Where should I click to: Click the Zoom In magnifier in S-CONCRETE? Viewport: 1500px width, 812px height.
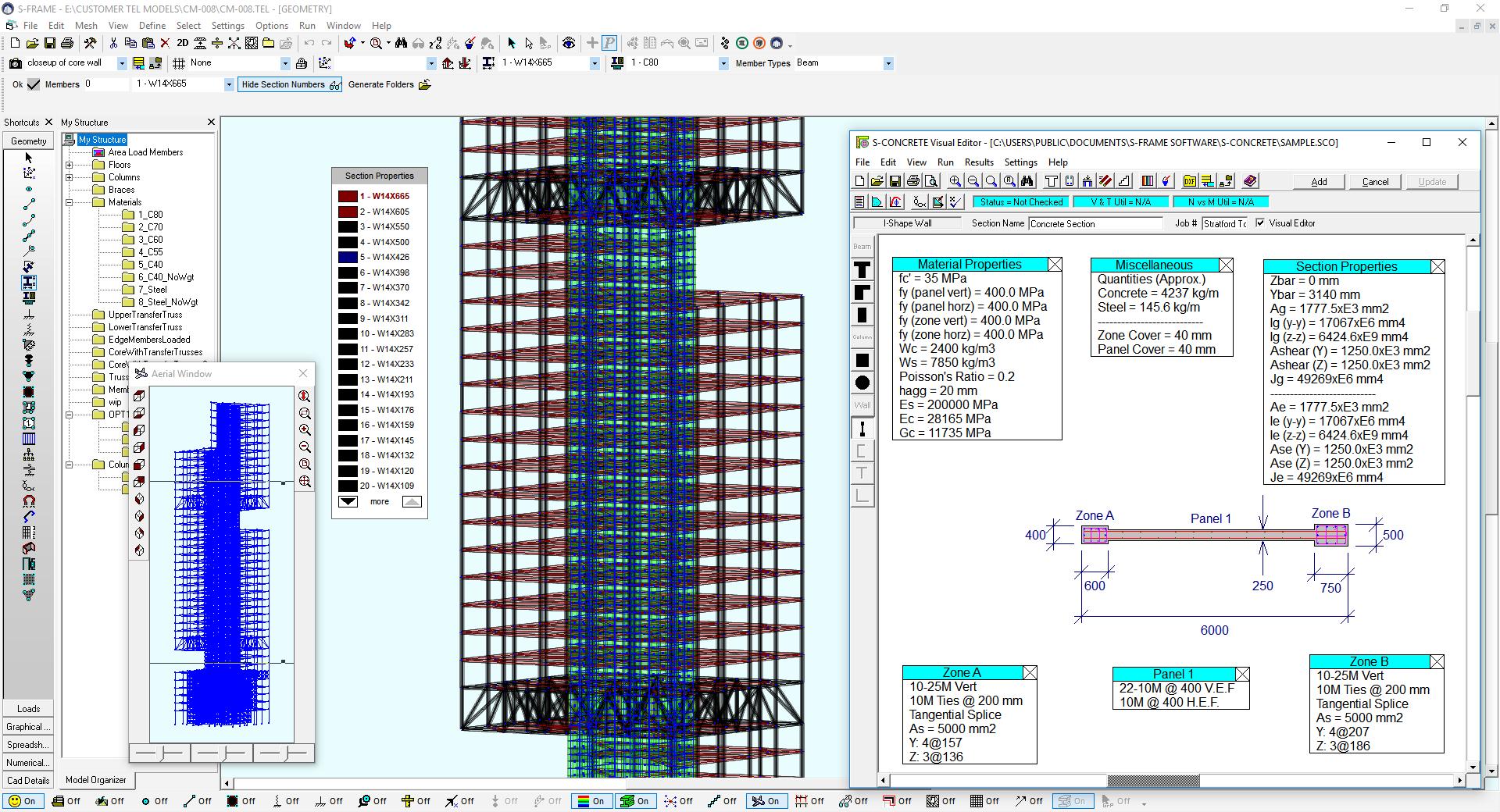coord(955,180)
